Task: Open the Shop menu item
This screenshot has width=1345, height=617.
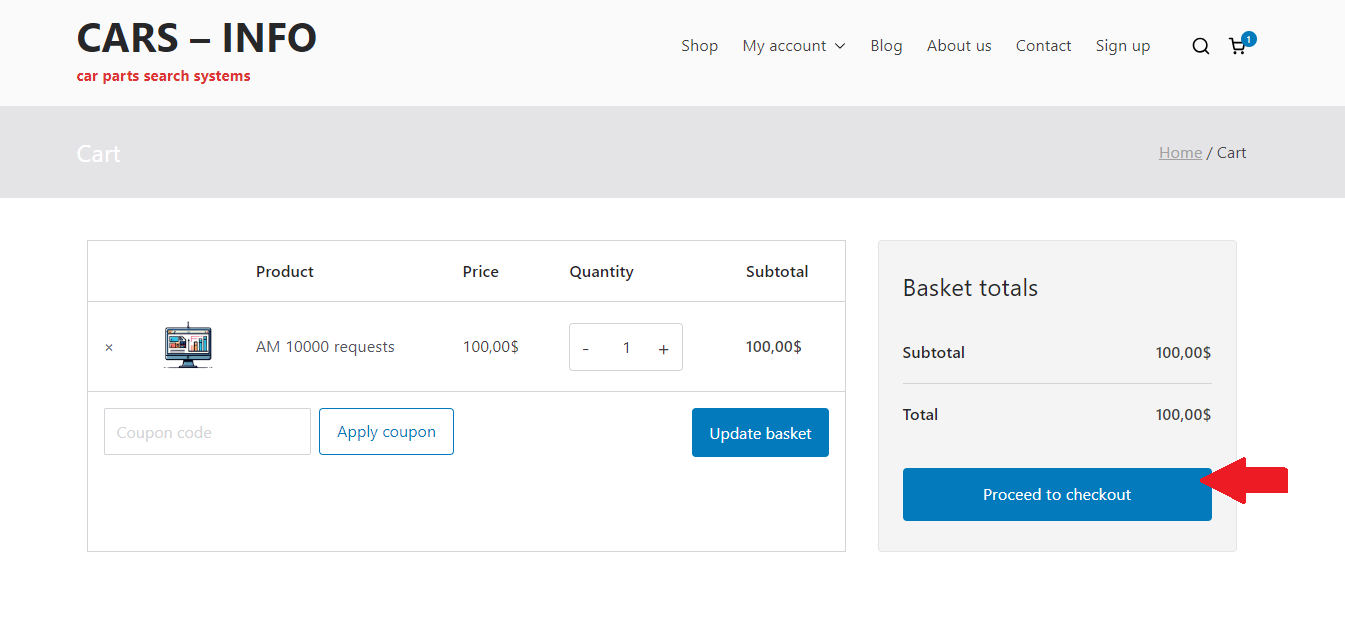Action: pos(699,46)
